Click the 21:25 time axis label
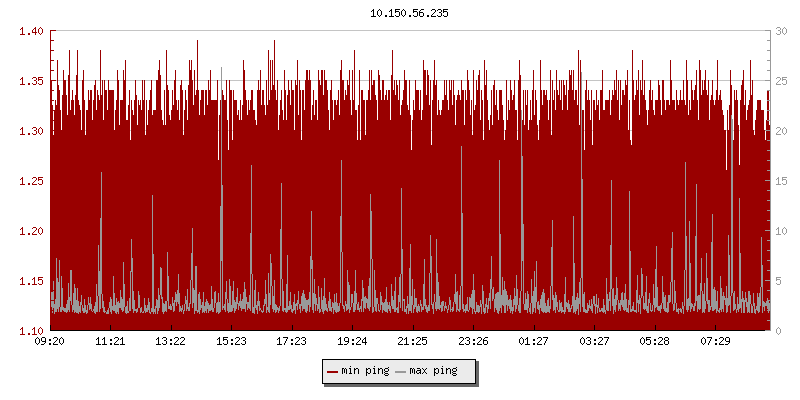The image size is (800, 400). point(412,342)
